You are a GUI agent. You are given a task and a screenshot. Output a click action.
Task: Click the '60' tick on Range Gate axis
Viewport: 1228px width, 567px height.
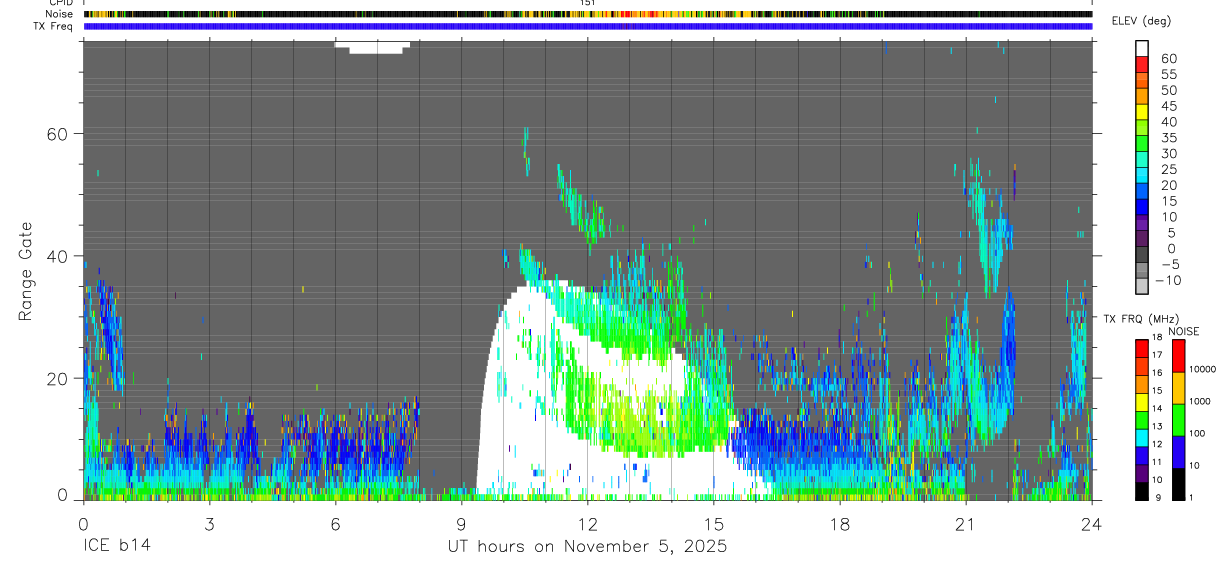coord(59,133)
